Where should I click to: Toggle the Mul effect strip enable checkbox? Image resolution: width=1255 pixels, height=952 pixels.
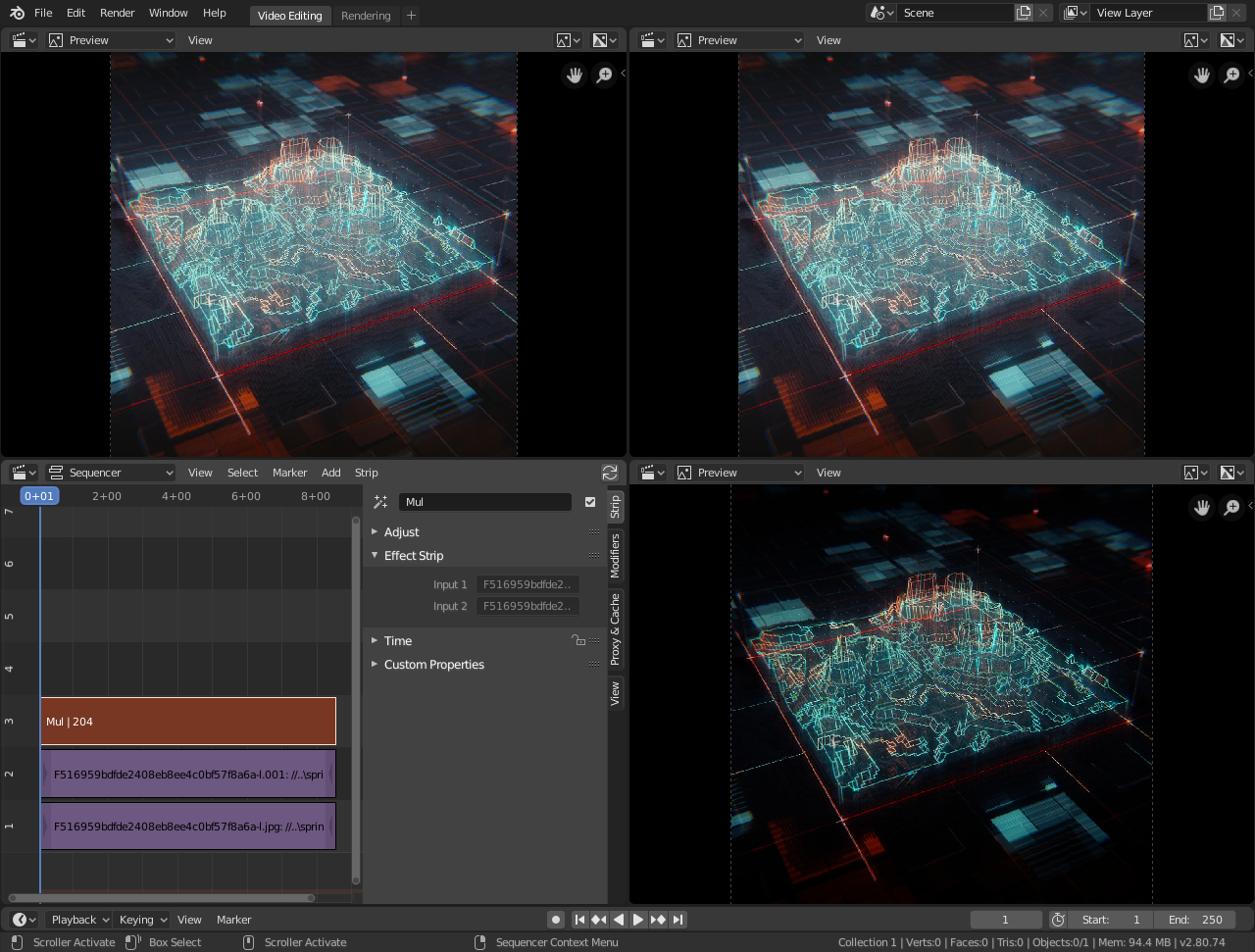[590, 502]
